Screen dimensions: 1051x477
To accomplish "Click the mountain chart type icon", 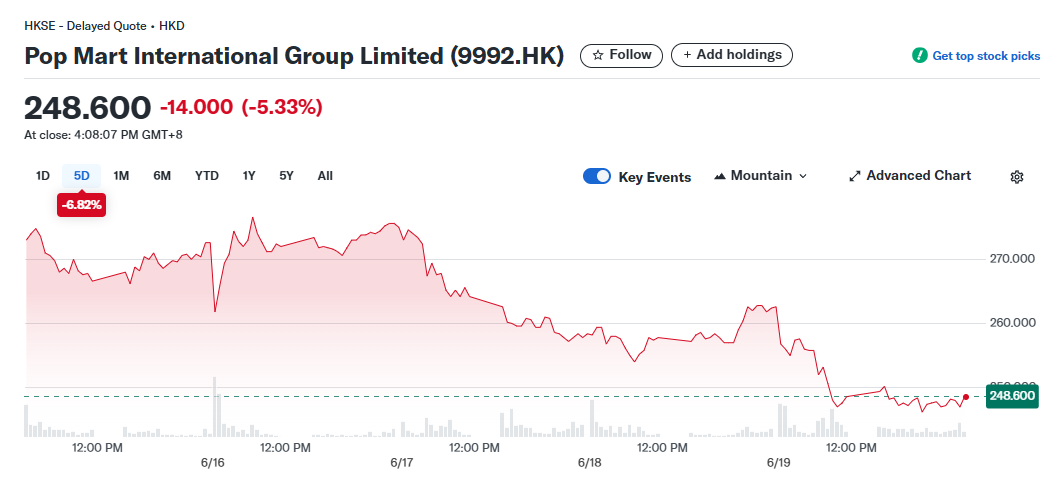I will tap(720, 176).
